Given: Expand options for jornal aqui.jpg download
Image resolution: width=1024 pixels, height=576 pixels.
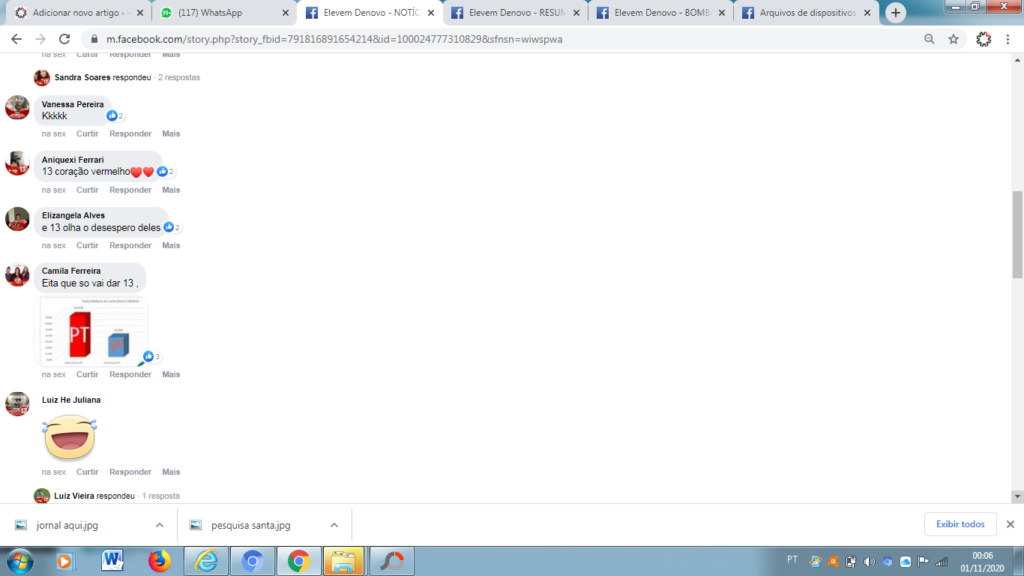Looking at the screenshot, I should [x=159, y=525].
